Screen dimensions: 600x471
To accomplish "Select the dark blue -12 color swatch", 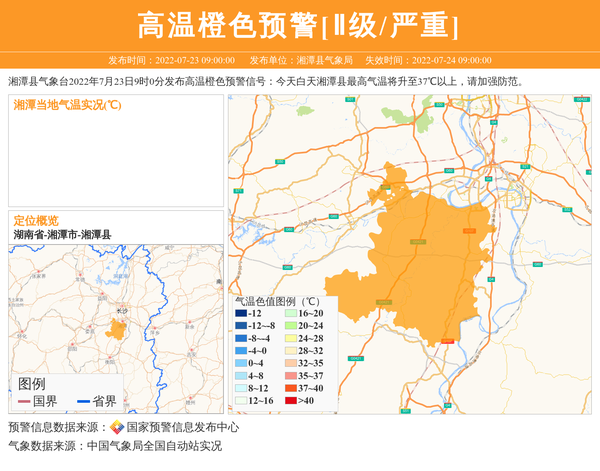I will click(x=241, y=314).
